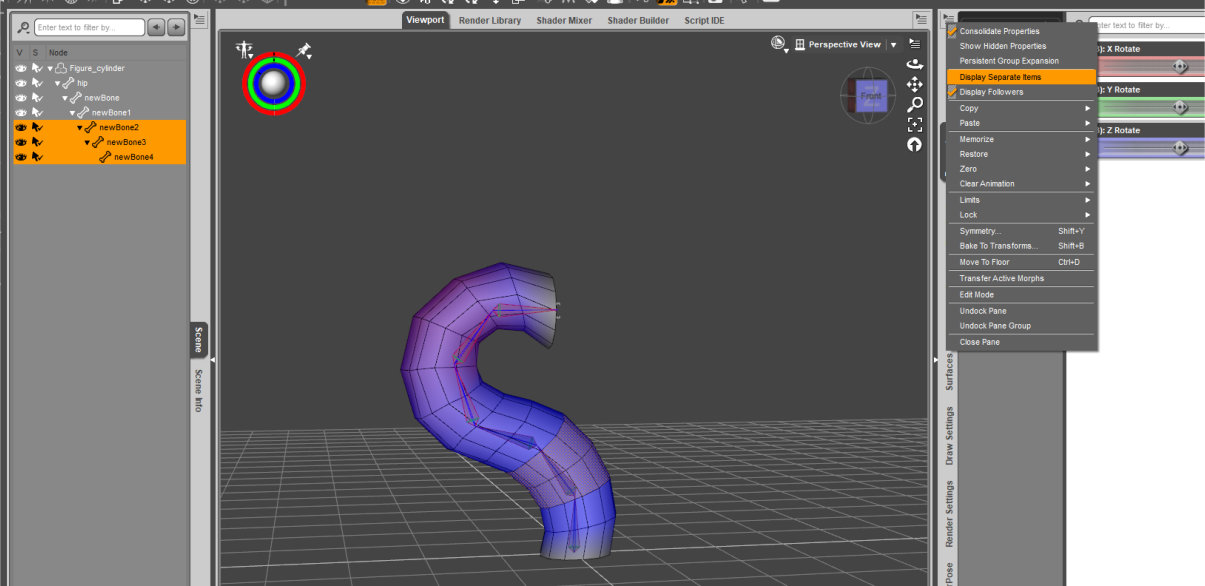
Task: Collapse the hip tree node
Action: [x=58, y=83]
